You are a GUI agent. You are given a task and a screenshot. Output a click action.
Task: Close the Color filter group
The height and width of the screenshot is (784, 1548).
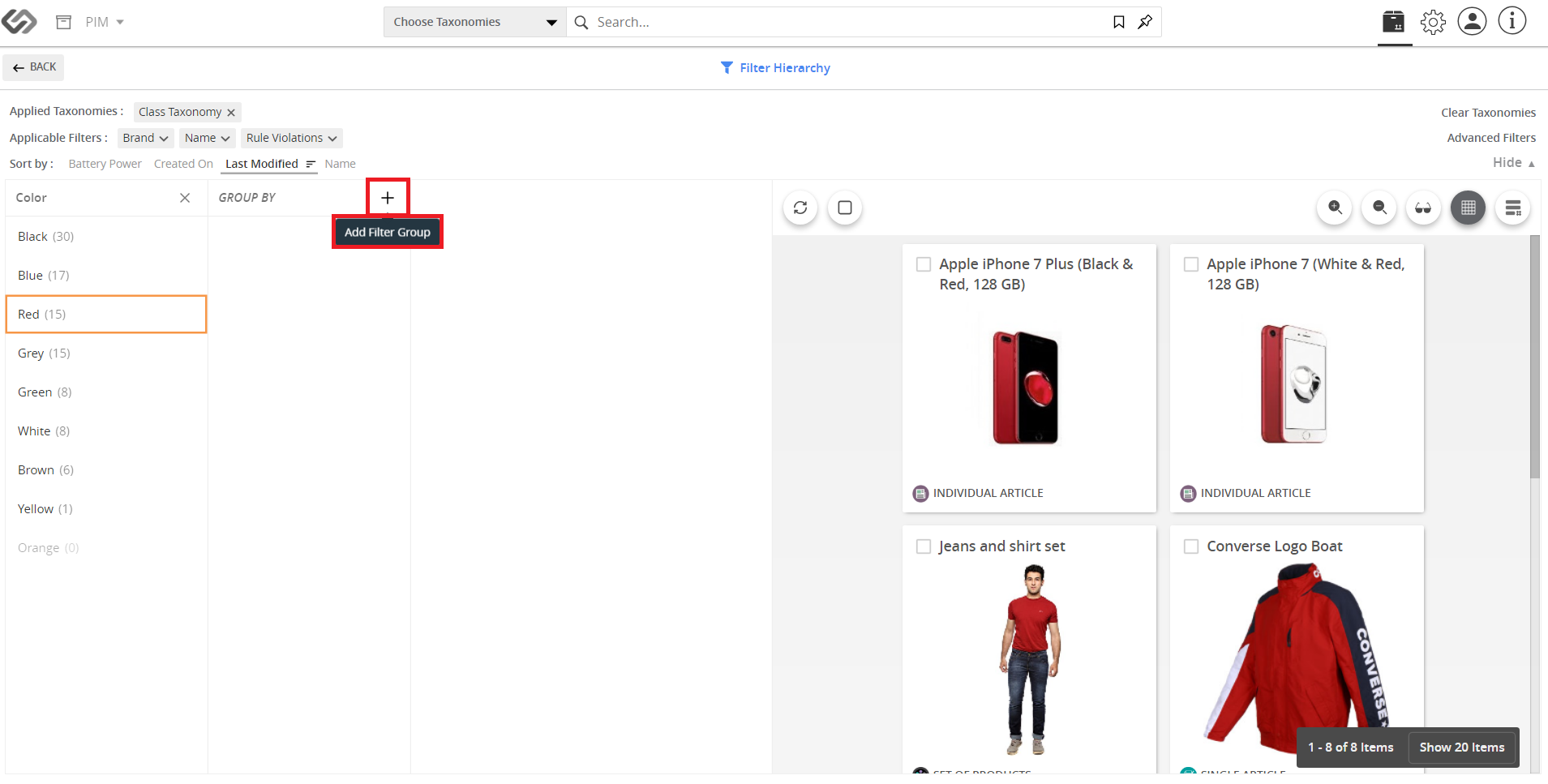pyautogui.click(x=185, y=198)
